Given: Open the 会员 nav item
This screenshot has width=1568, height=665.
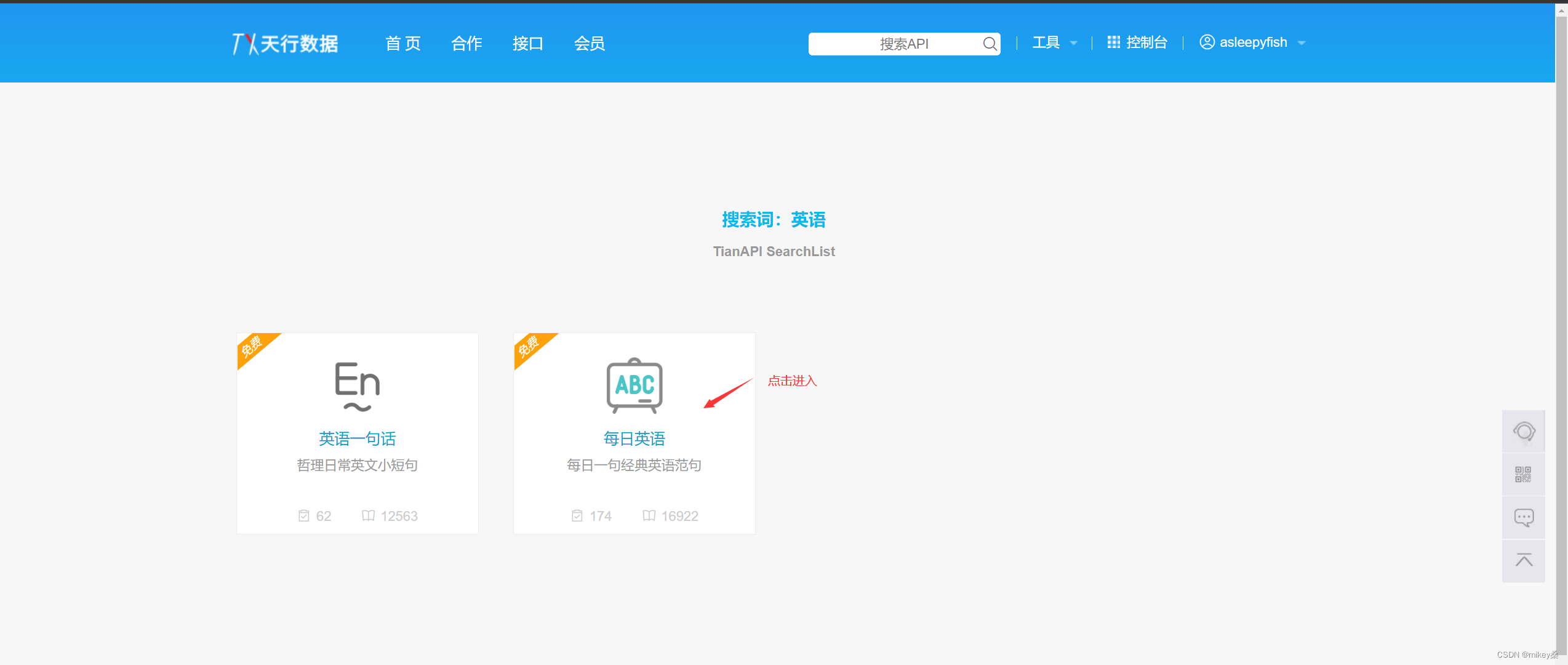Looking at the screenshot, I should (x=589, y=44).
